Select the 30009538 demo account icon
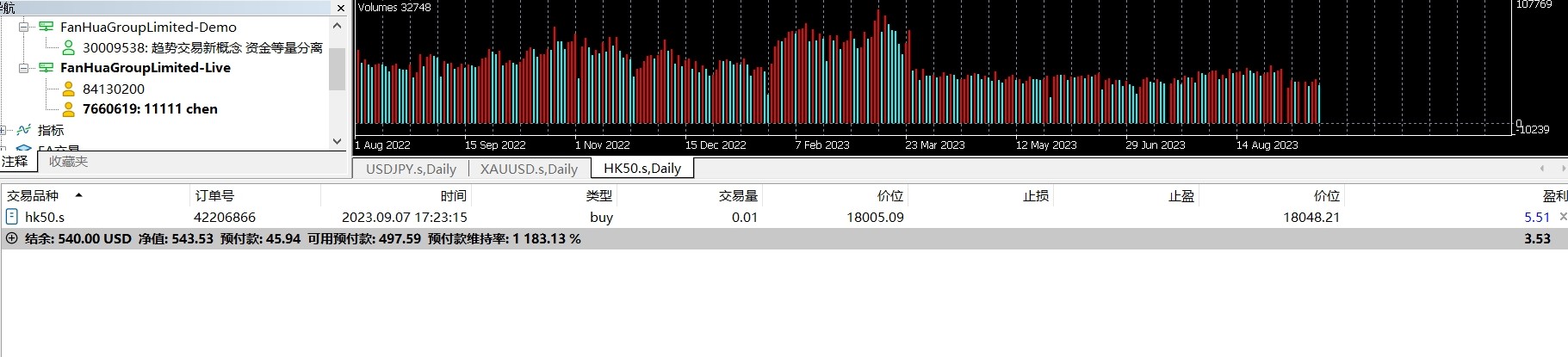Screen dimensions: 1568x357 [69, 48]
